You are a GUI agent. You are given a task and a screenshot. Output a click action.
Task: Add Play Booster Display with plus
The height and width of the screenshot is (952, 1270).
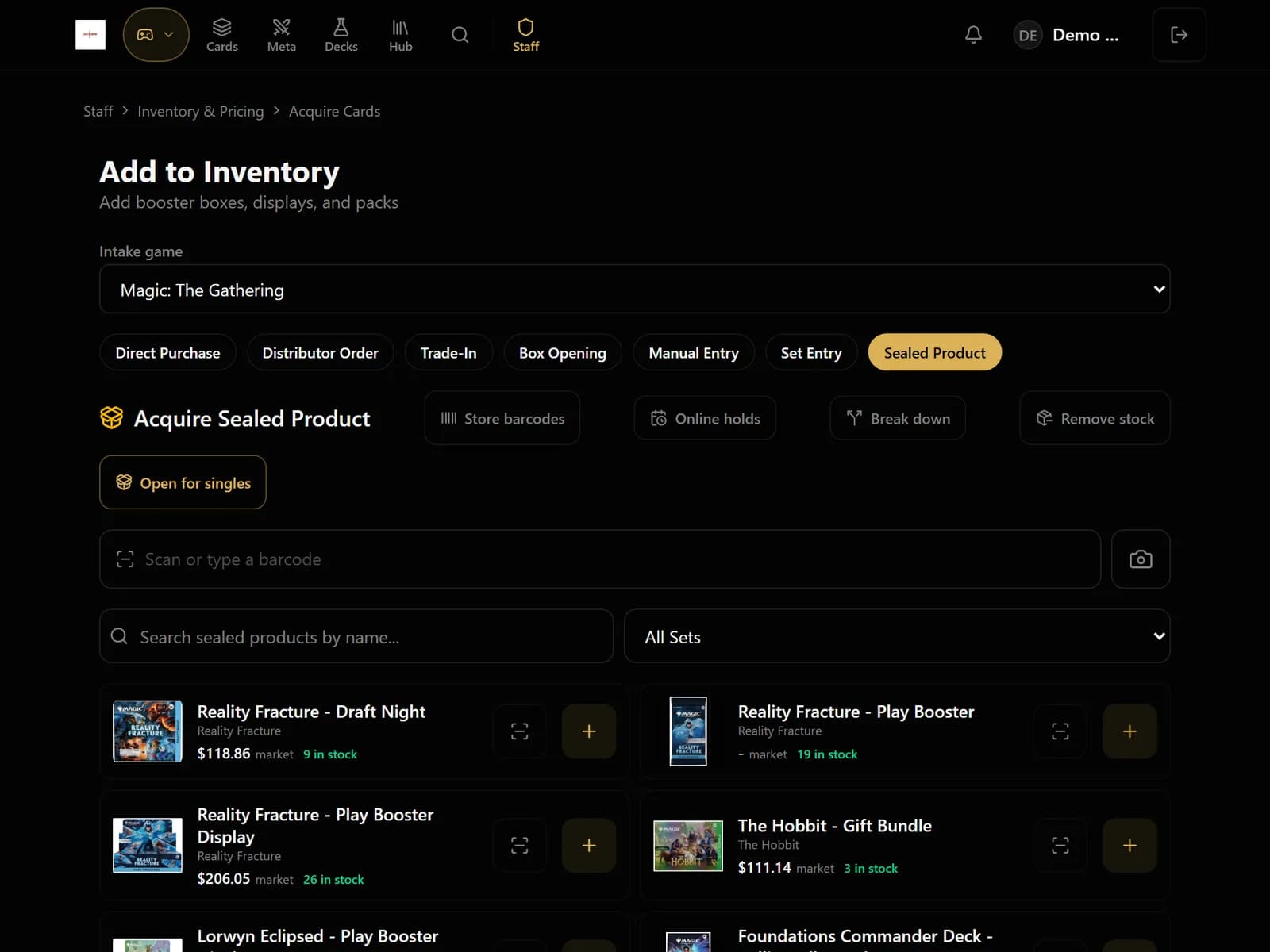point(589,846)
